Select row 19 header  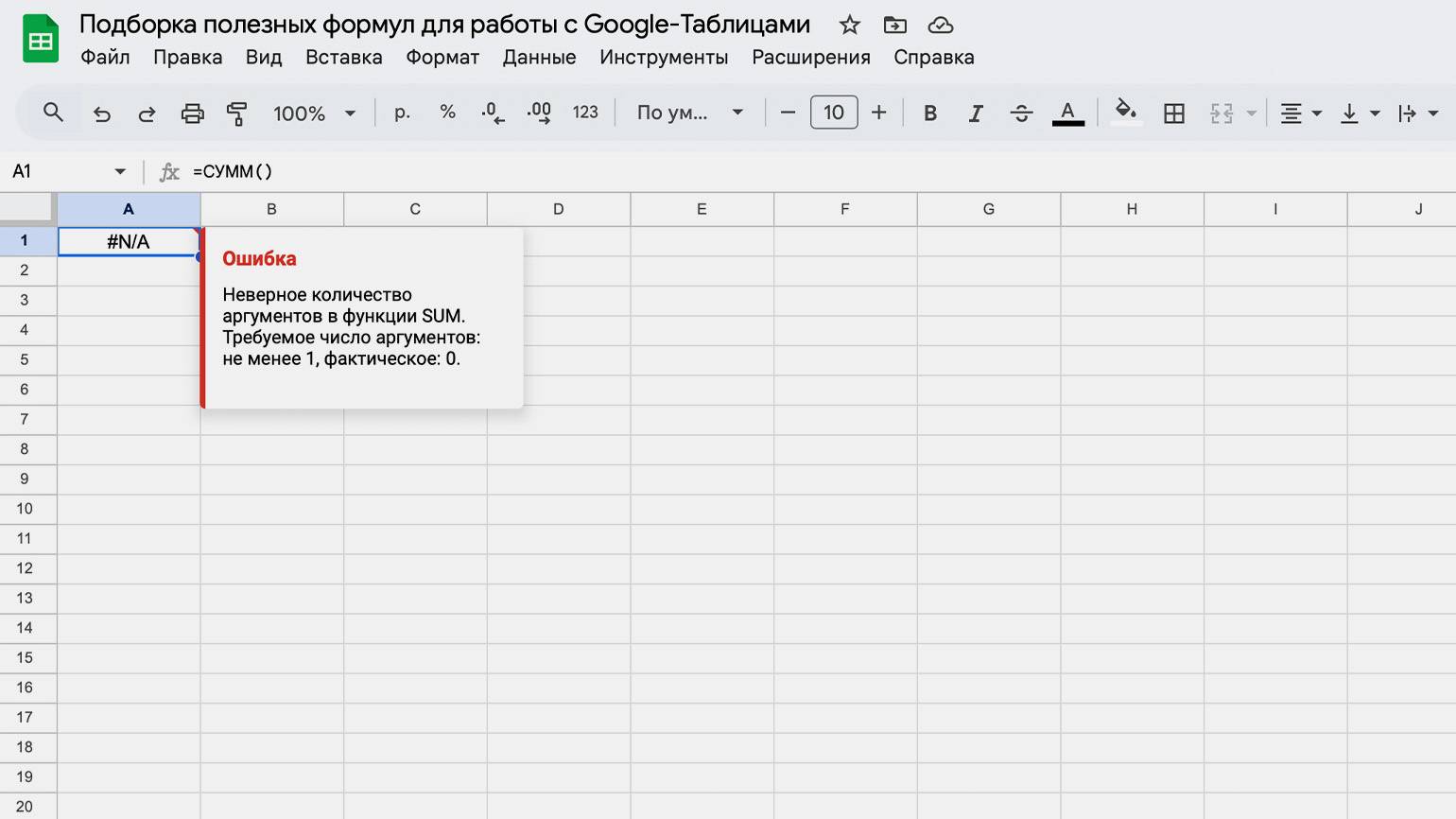tap(28, 776)
